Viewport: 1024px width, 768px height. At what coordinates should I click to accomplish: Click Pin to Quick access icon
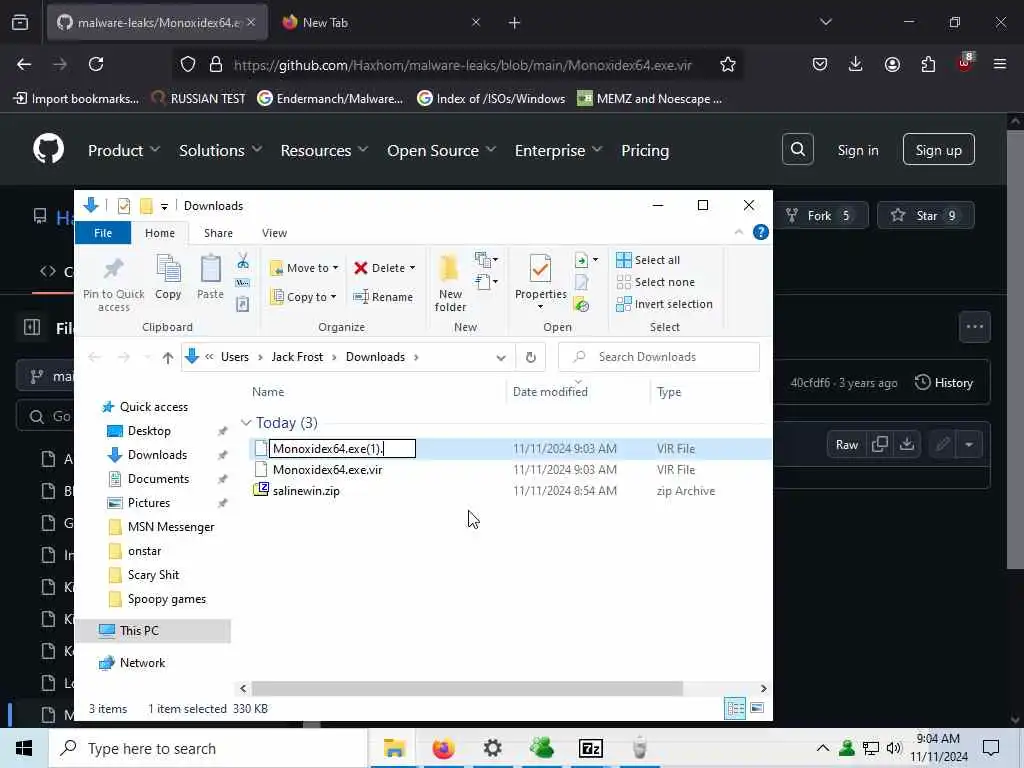(114, 268)
